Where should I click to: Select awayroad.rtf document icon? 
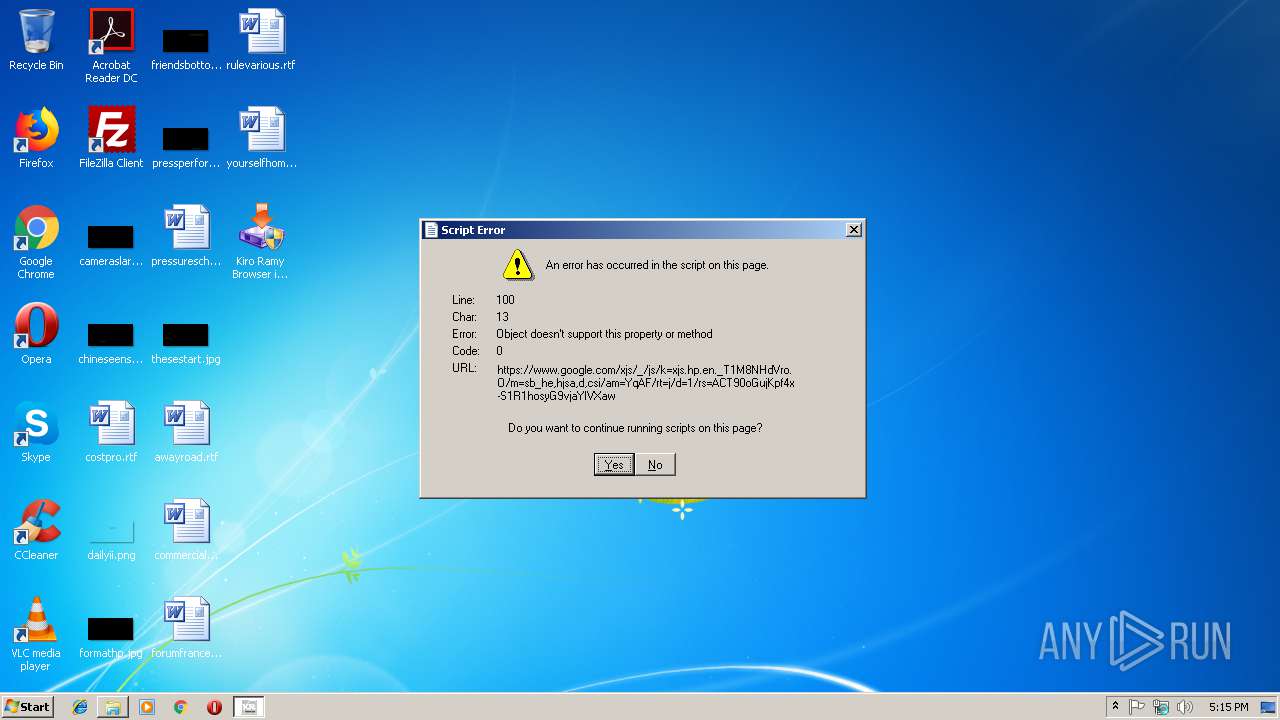click(x=186, y=433)
